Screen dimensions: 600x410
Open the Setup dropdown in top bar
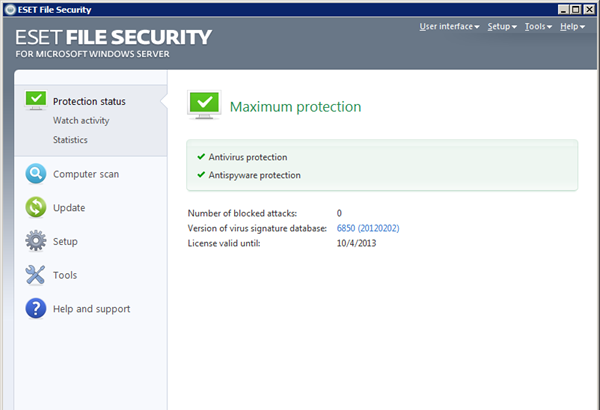(x=502, y=26)
